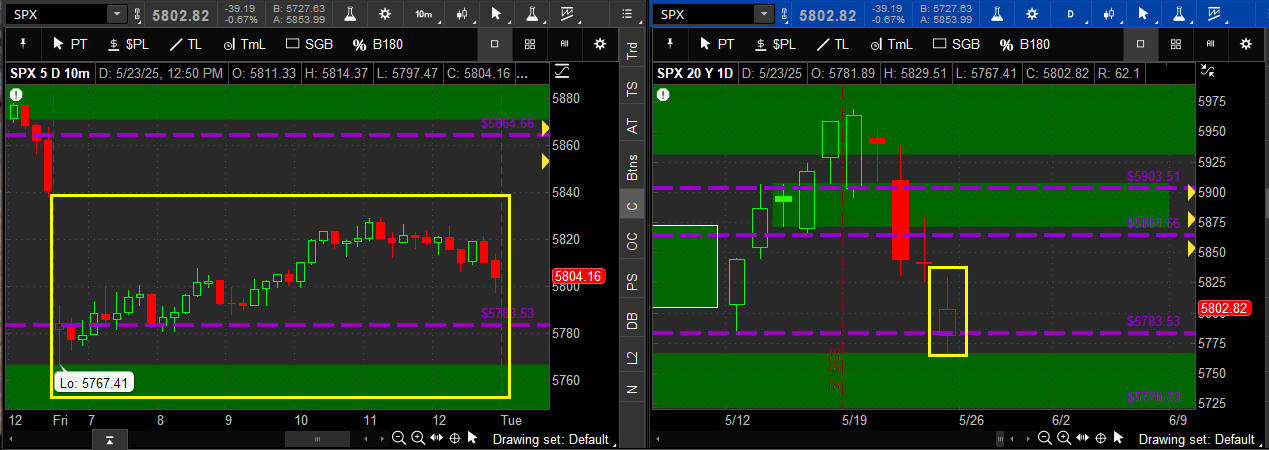Open Drawing set: Default menu in right chart

pos(1196,439)
